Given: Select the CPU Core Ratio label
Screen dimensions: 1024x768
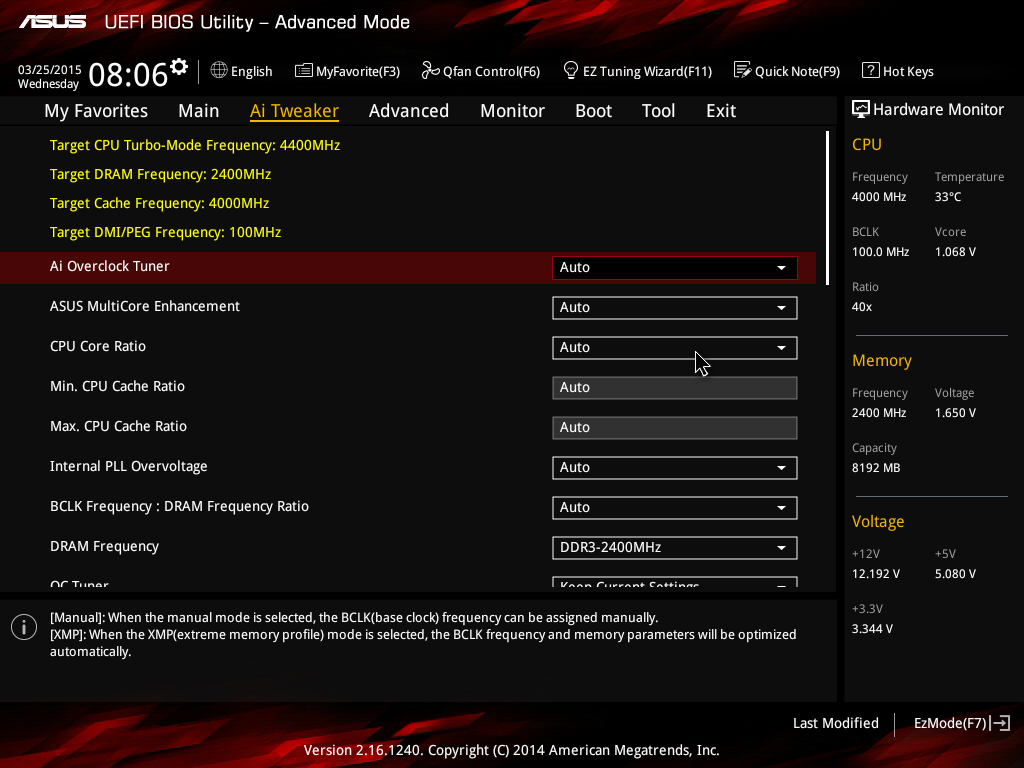Looking at the screenshot, I should coord(98,346).
